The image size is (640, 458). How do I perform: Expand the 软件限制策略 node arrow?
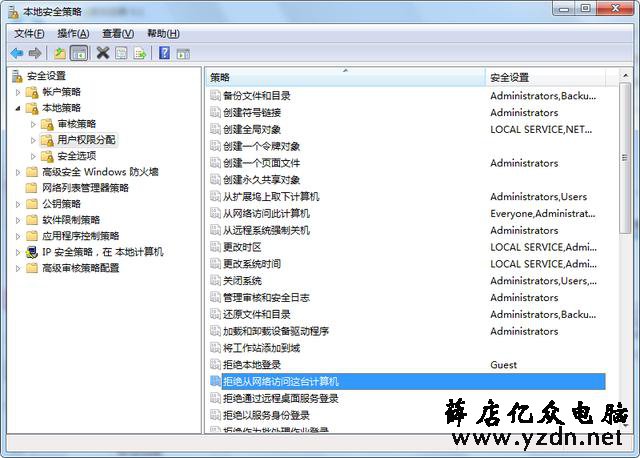(18, 220)
